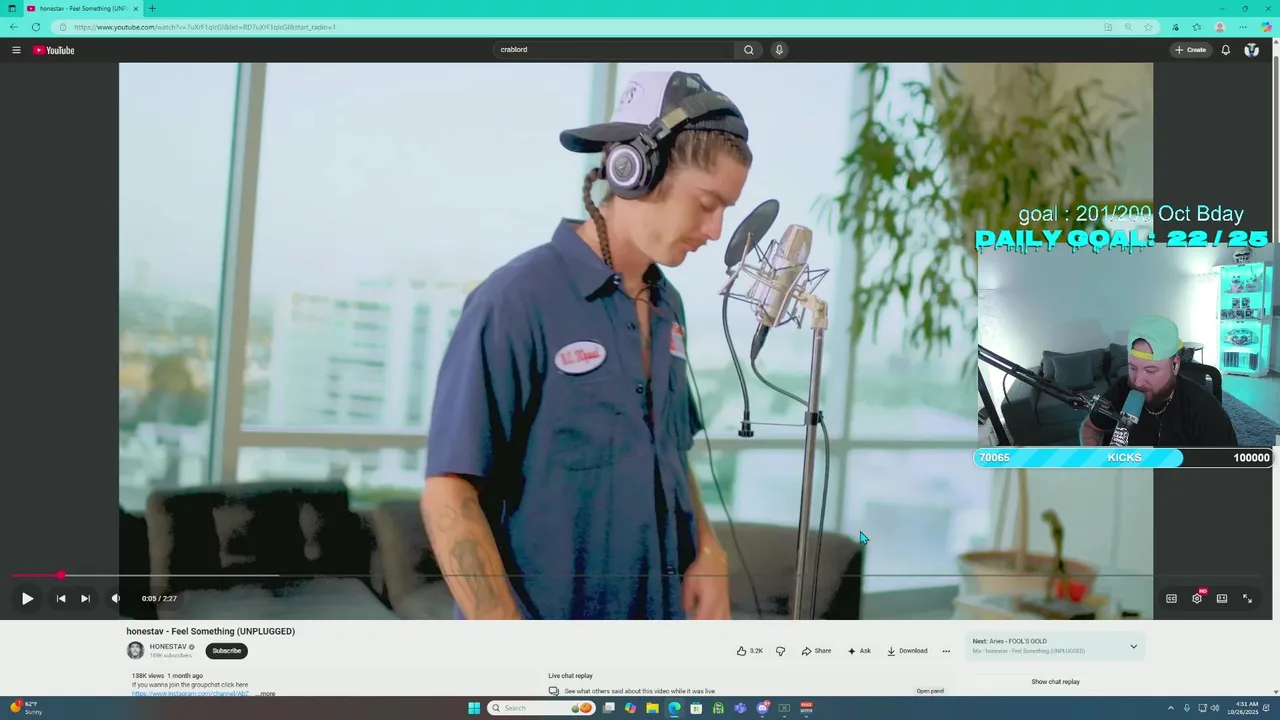Image resolution: width=1280 pixels, height=720 pixels.
Task: Show hidden system tray icons
Action: (x=1170, y=708)
